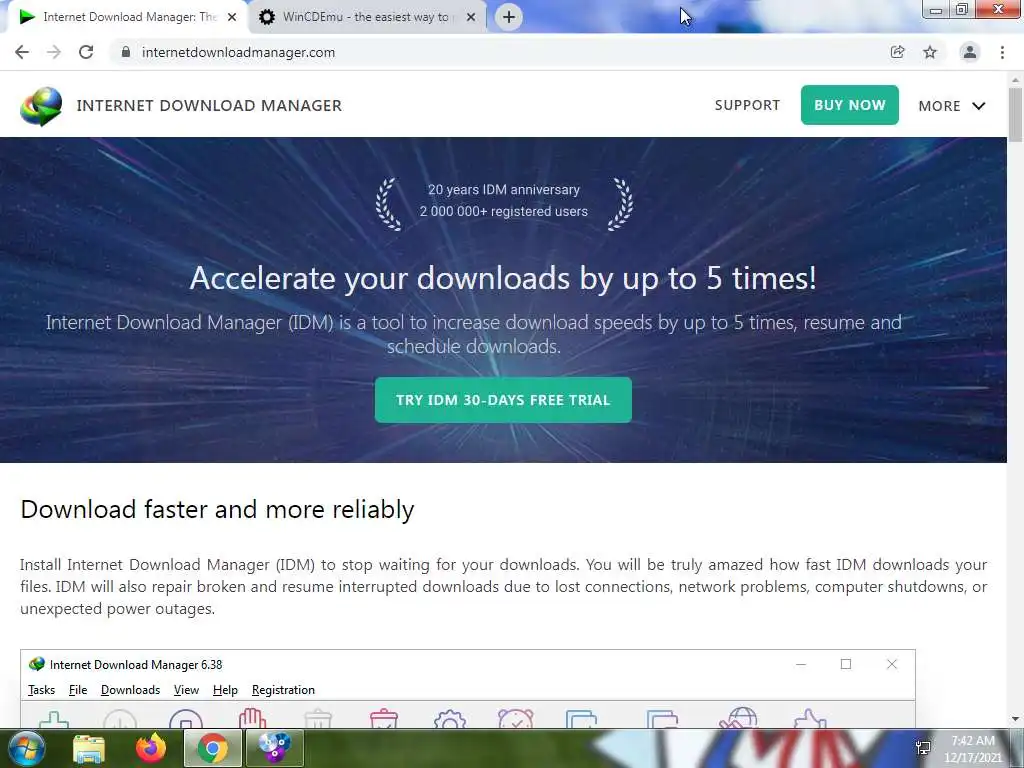Click the padlock site info icon
Image resolution: width=1024 pixels, height=768 pixels.
point(125,52)
